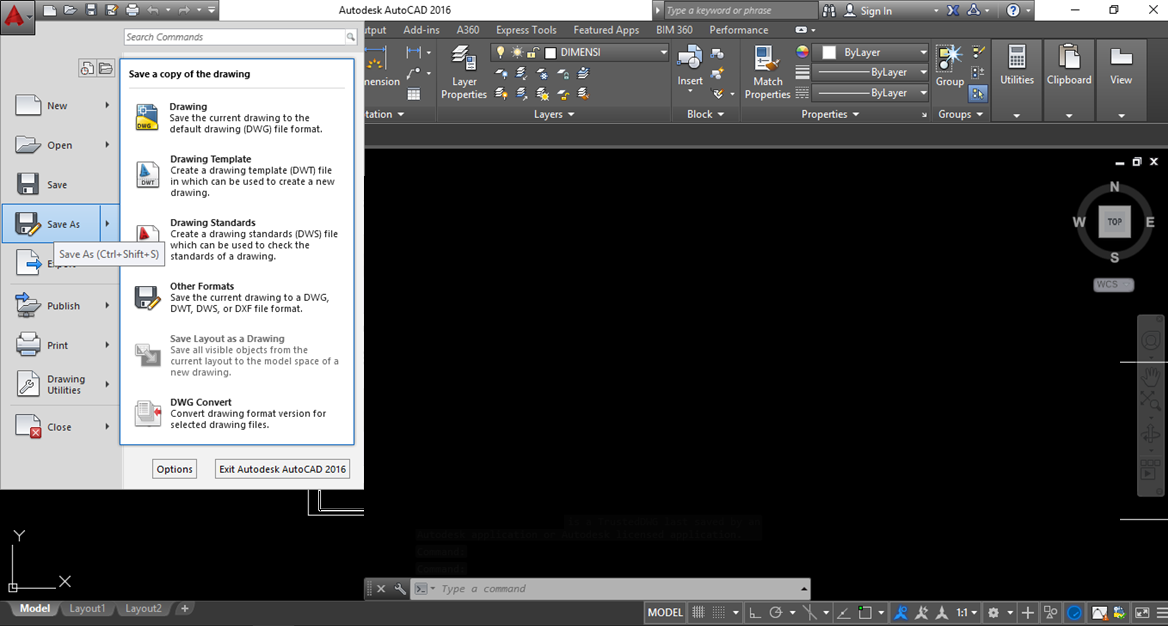Screen dimensions: 1168x626
Task: Click in the Search Commands field
Action: point(236,37)
